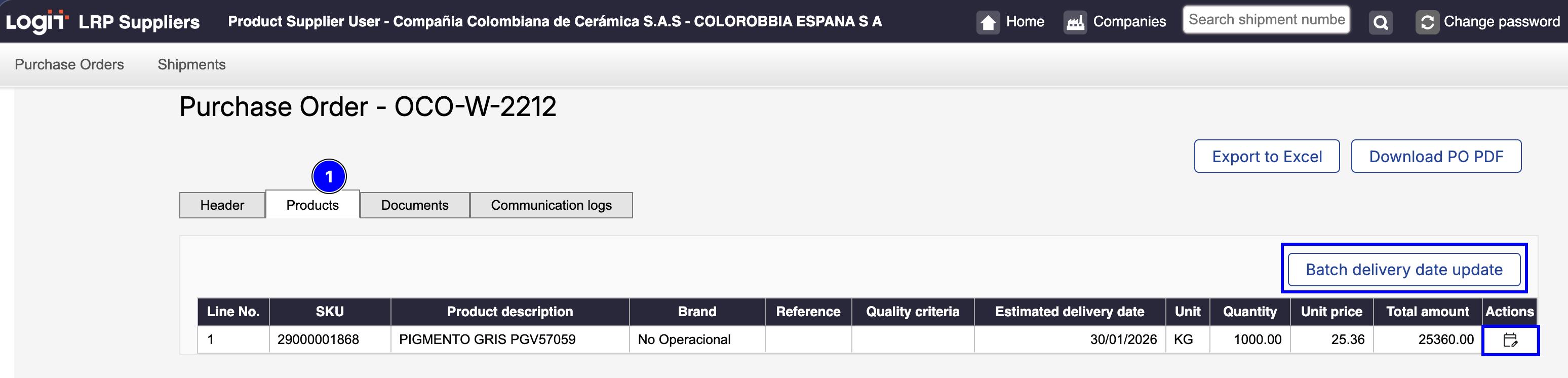The height and width of the screenshot is (378, 1568).
Task: Click the blue circle badge numbered 1
Action: coord(329,176)
